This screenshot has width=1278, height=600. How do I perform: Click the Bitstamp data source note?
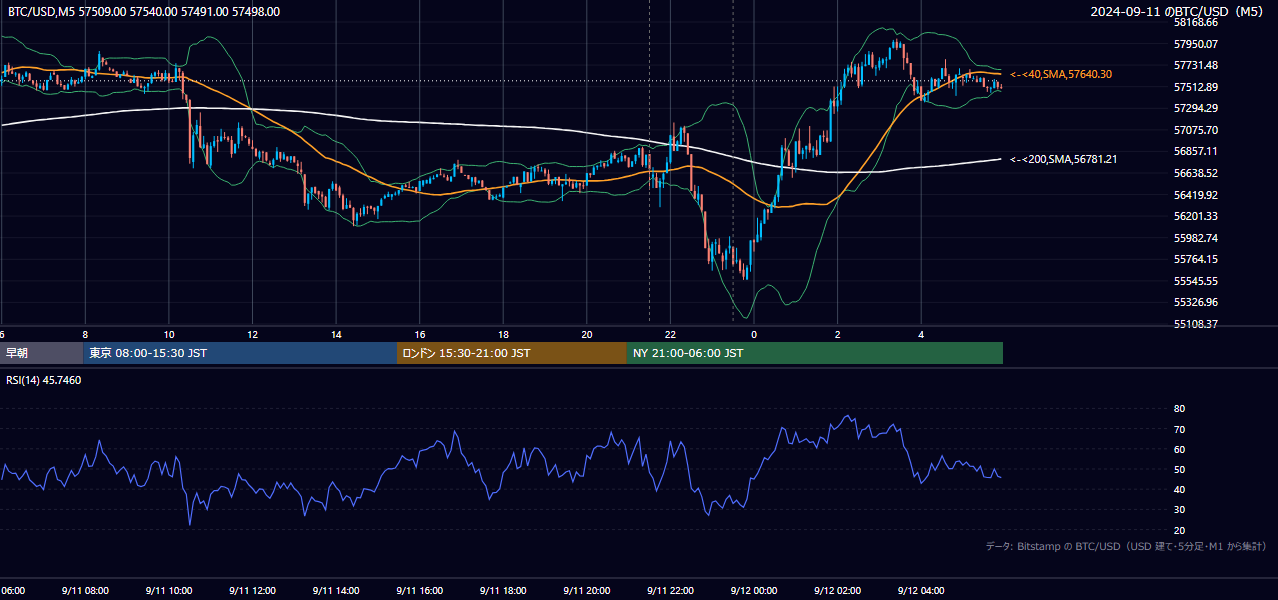pyautogui.click(x=1126, y=547)
